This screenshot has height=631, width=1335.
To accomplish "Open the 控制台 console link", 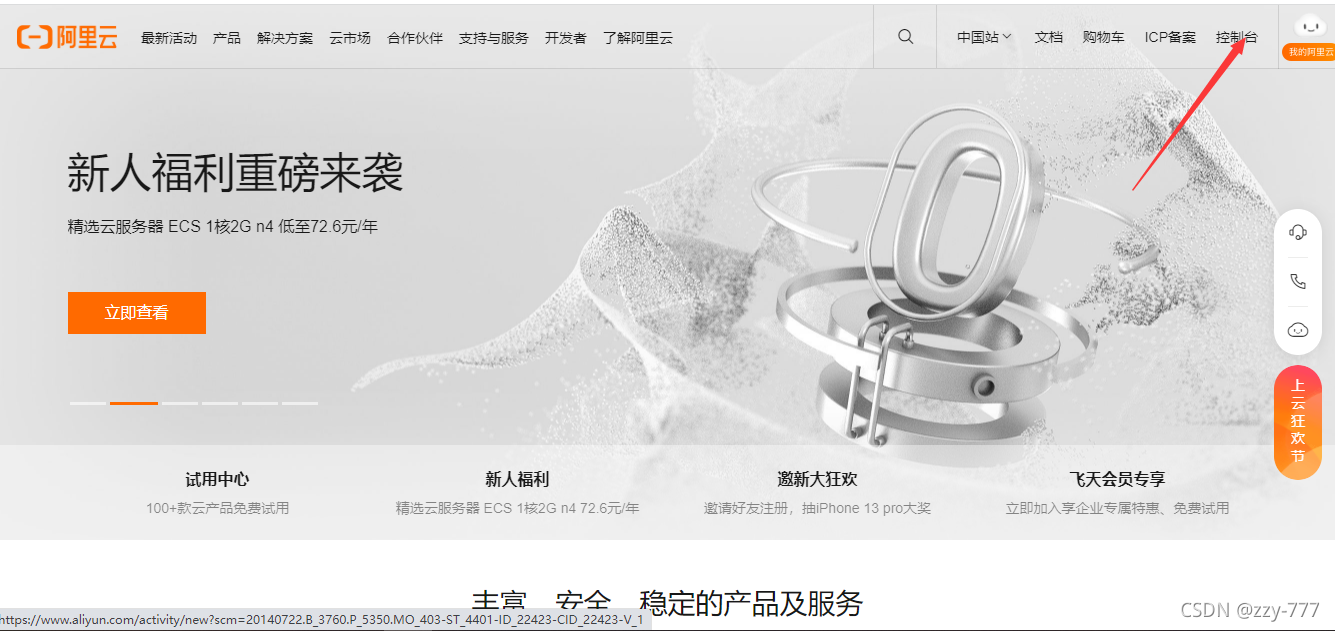I will tap(1237, 36).
